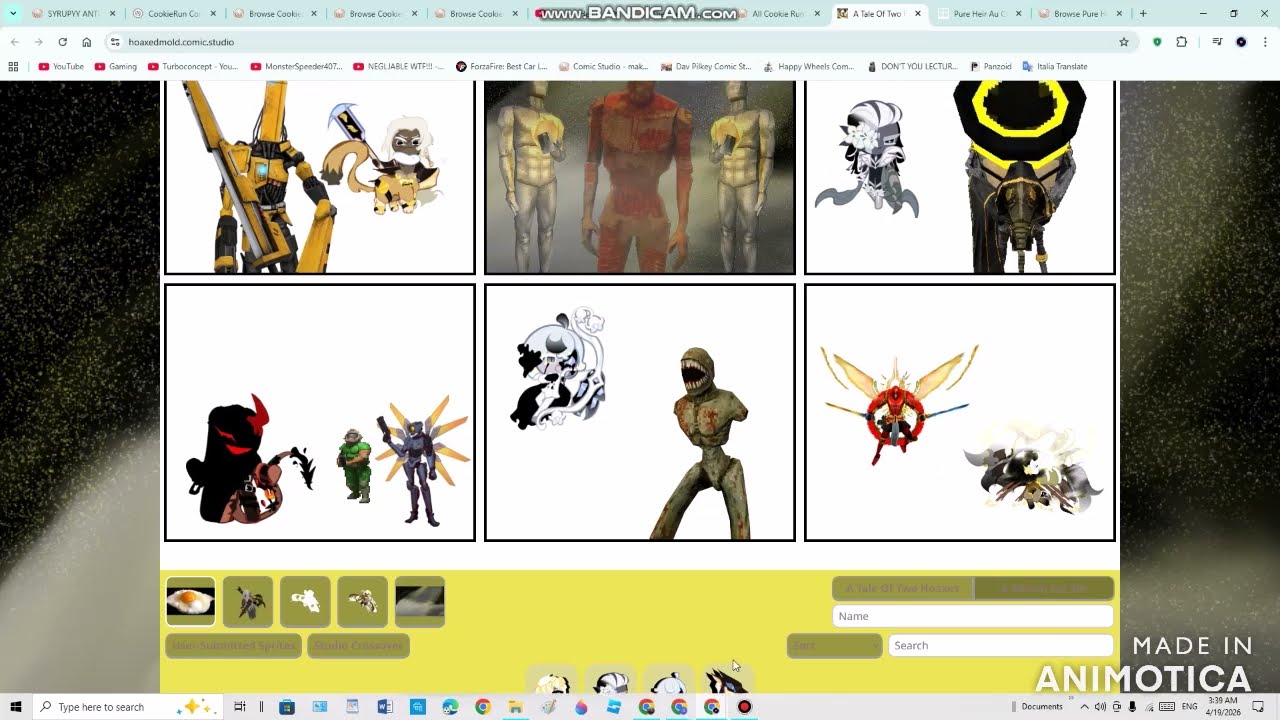
Task: Click the Windows taskbar search box
Action: pyautogui.click(x=126, y=707)
